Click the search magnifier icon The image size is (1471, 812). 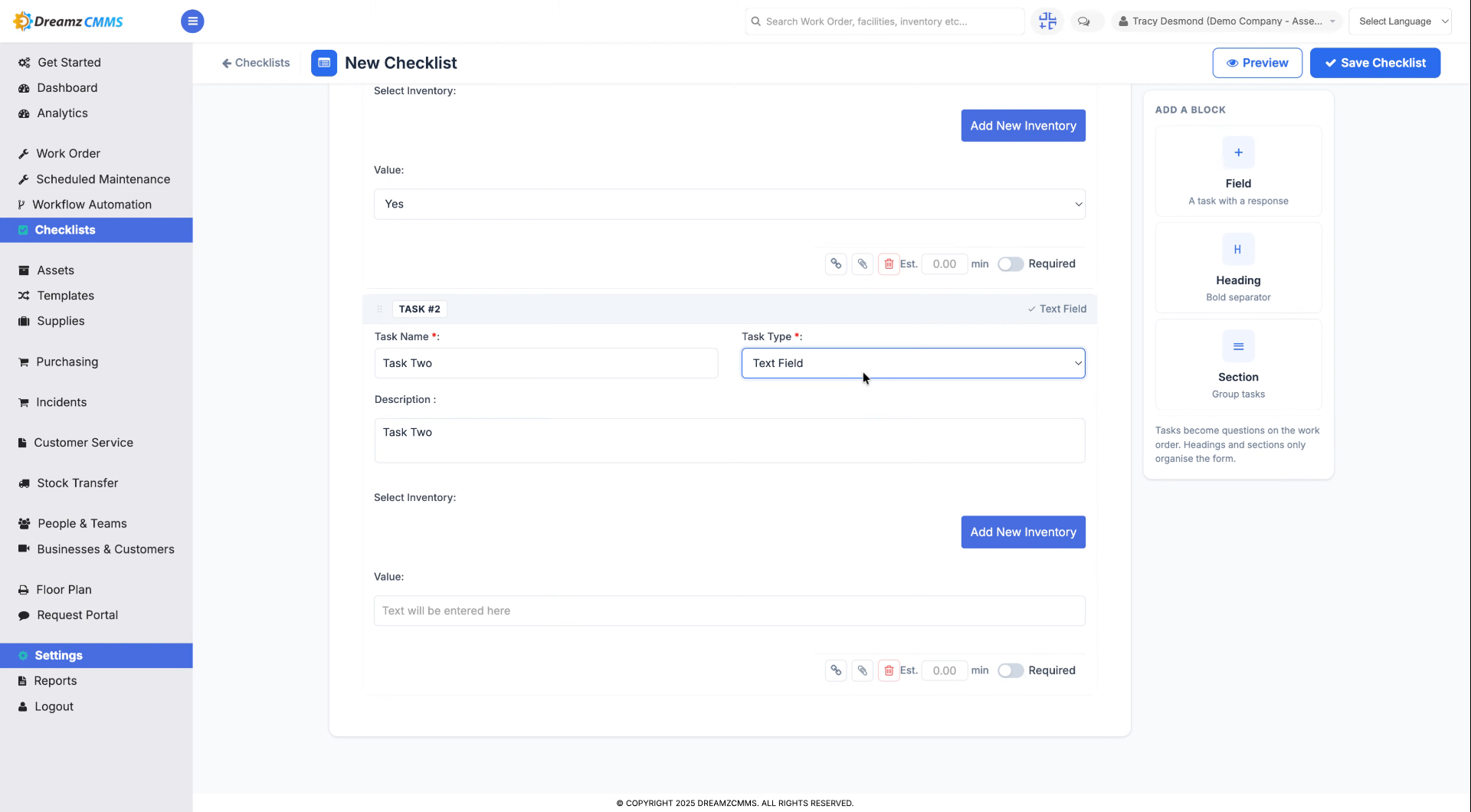tap(756, 21)
